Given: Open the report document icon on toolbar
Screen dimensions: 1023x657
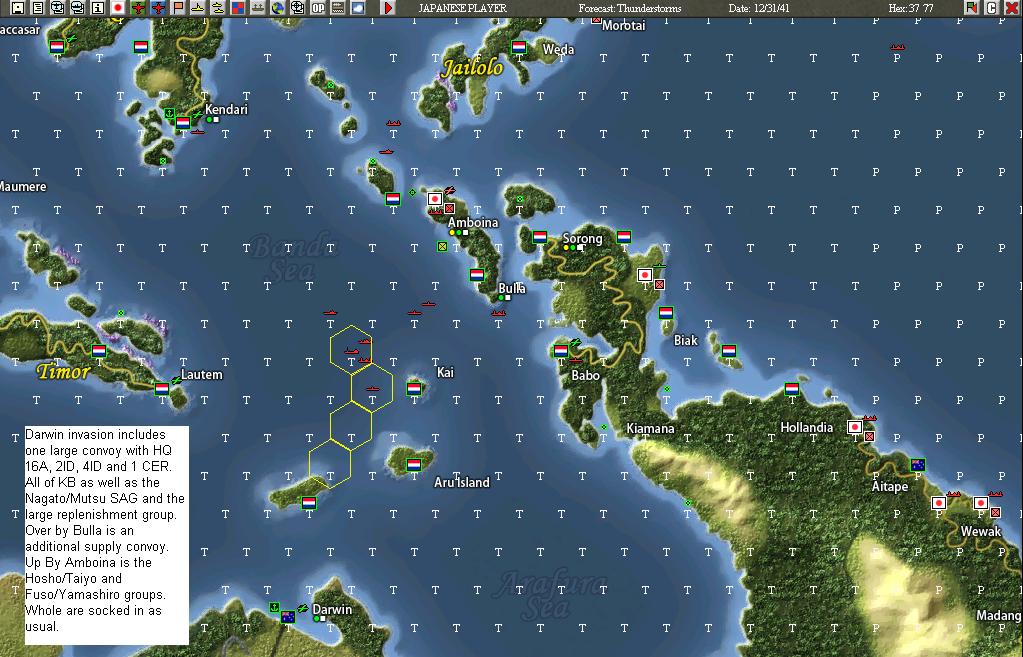Looking at the screenshot, I should (x=37, y=7).
